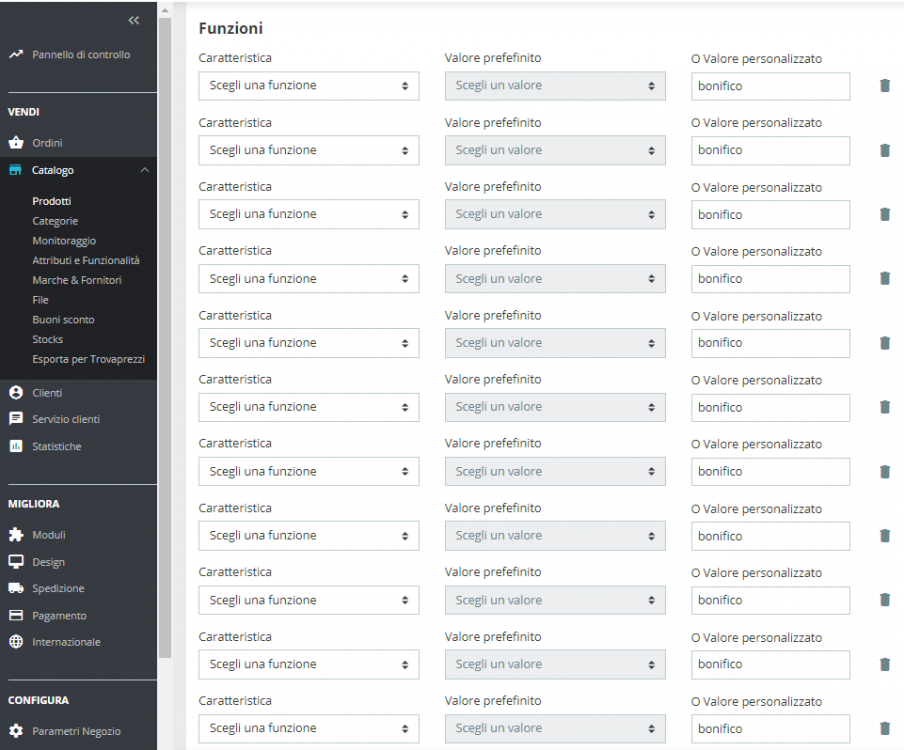Click the Clienti person icon
This screenshot has height=750, width=904.
click(x=16, y=393)
